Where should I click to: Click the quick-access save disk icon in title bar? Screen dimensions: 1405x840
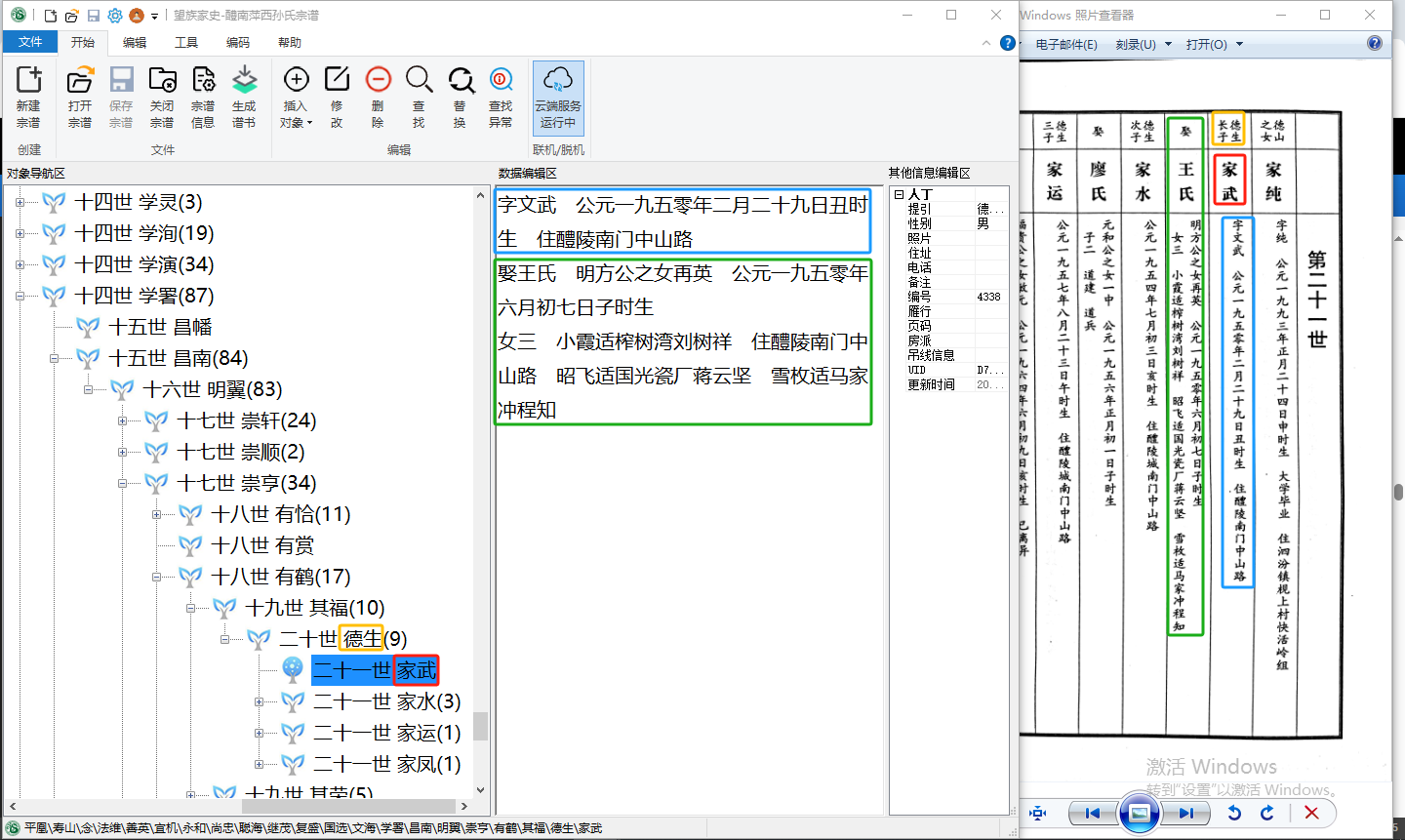coord(93,16)
